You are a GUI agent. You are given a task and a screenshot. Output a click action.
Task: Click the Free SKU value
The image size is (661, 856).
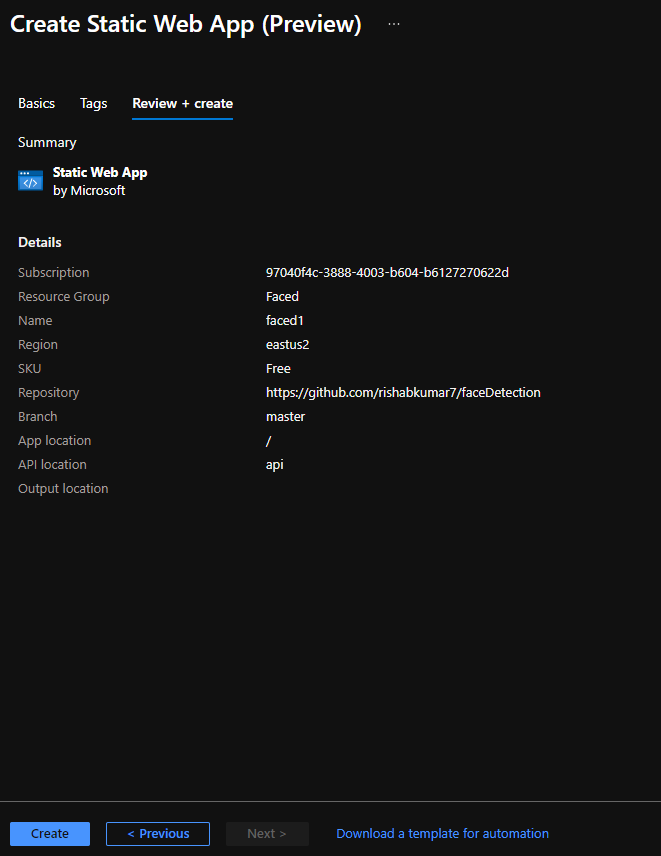click(x=278, y=368)
